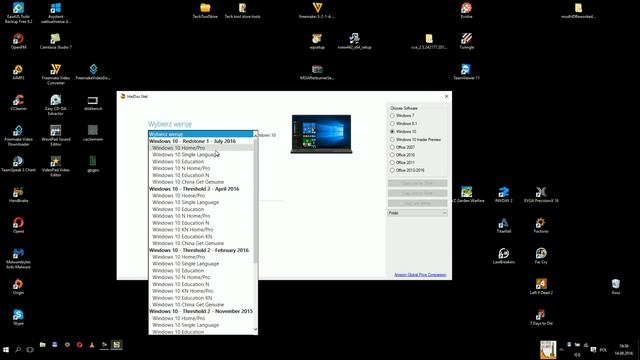Launch Freemake Video Downloader from the desktop
This screenshot has width=640, height=360.
[18, 136]
